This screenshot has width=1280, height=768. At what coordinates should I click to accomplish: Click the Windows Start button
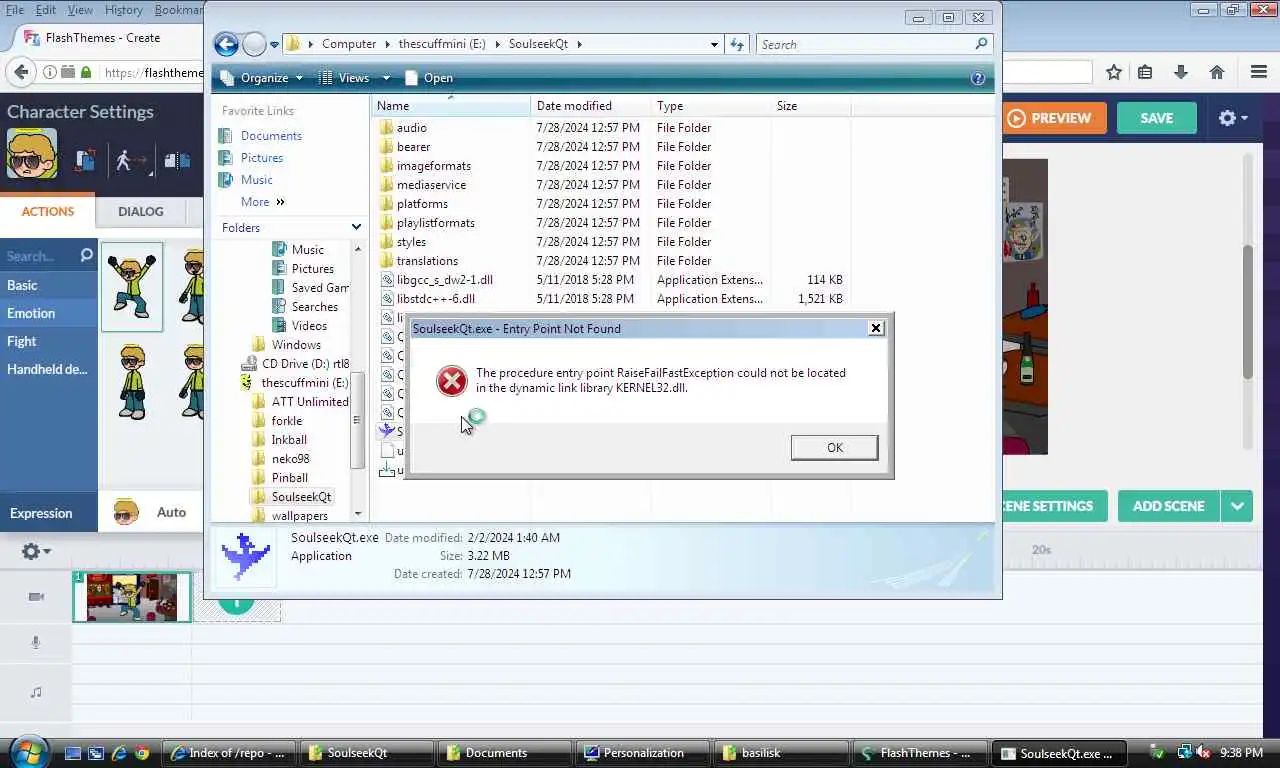pos(28,752)
